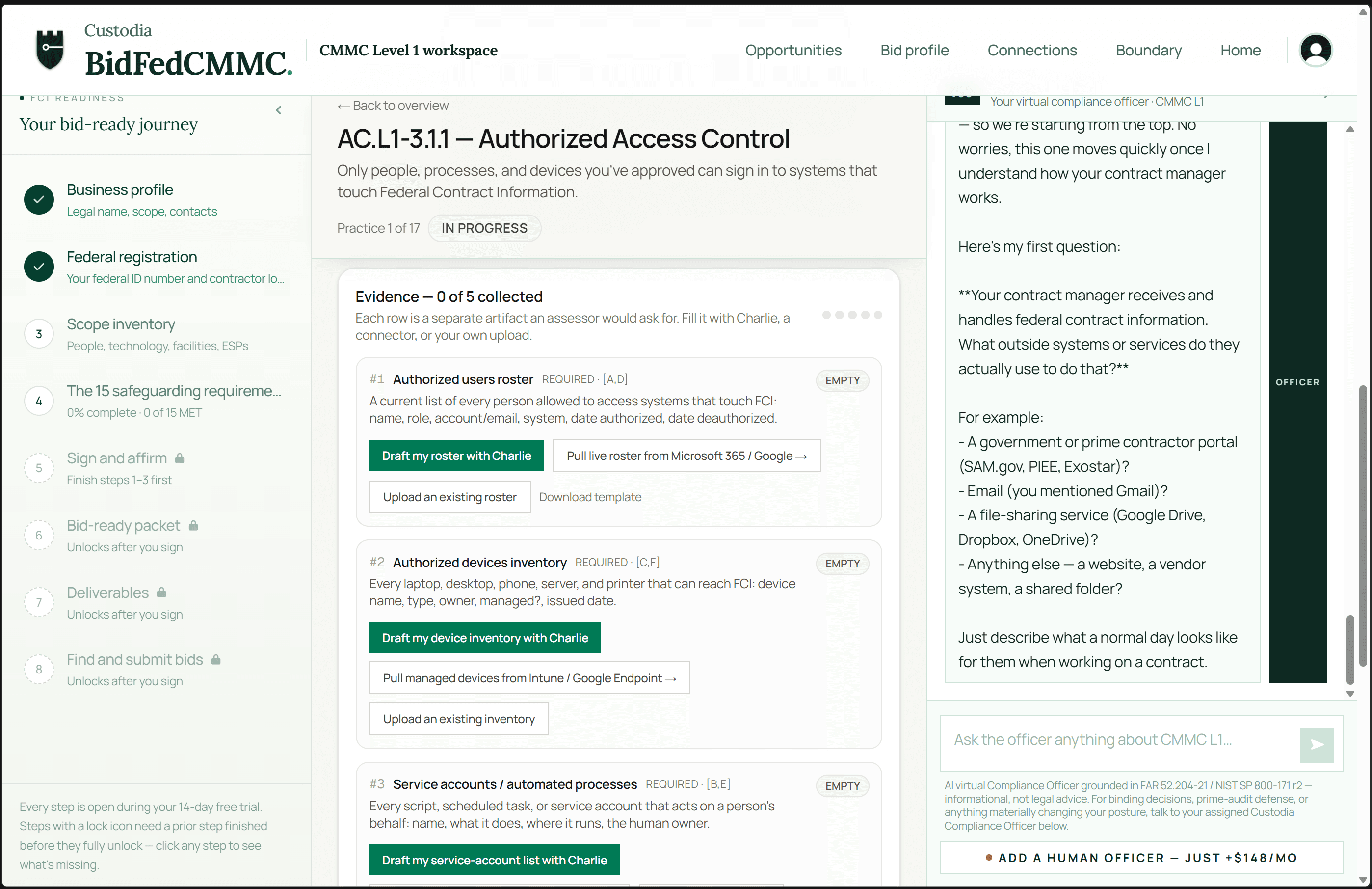The height and width of the screenshot is (889, 1372).
Task: Click chat panel scroll-down arrow
Action: coord(1349,694)
